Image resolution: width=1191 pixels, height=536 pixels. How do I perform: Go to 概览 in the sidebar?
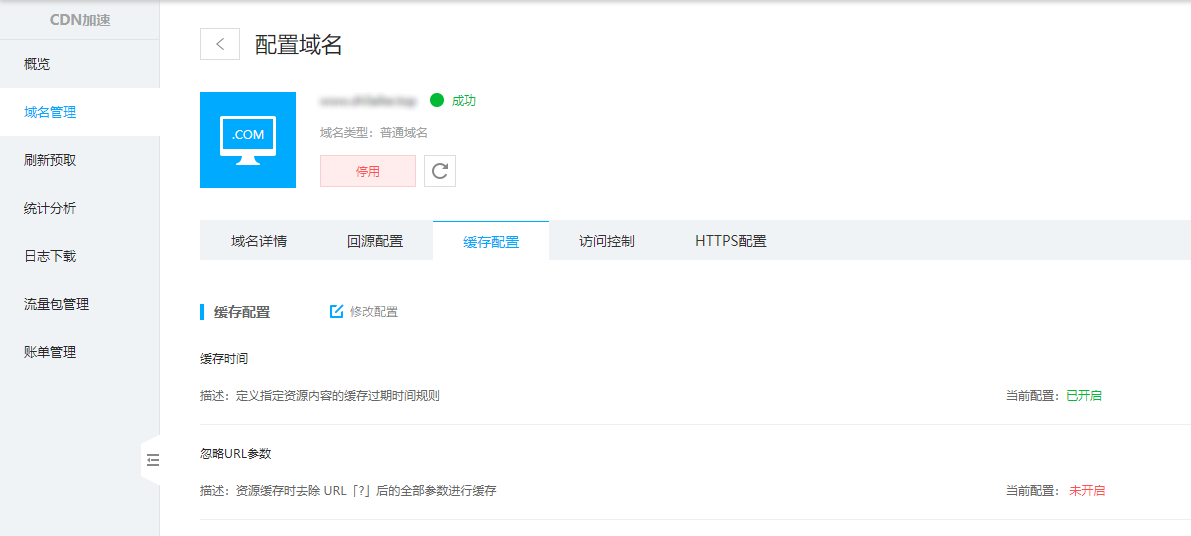(37, 64)
